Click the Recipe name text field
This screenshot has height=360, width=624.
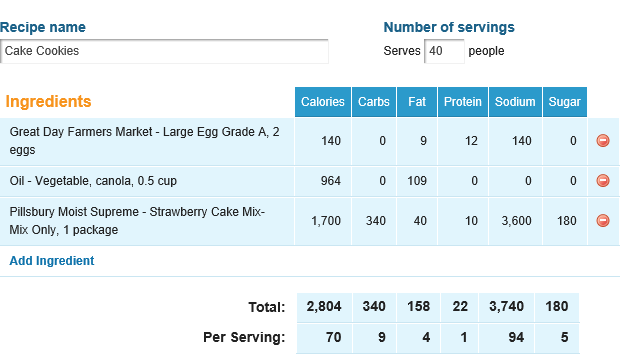164,51
